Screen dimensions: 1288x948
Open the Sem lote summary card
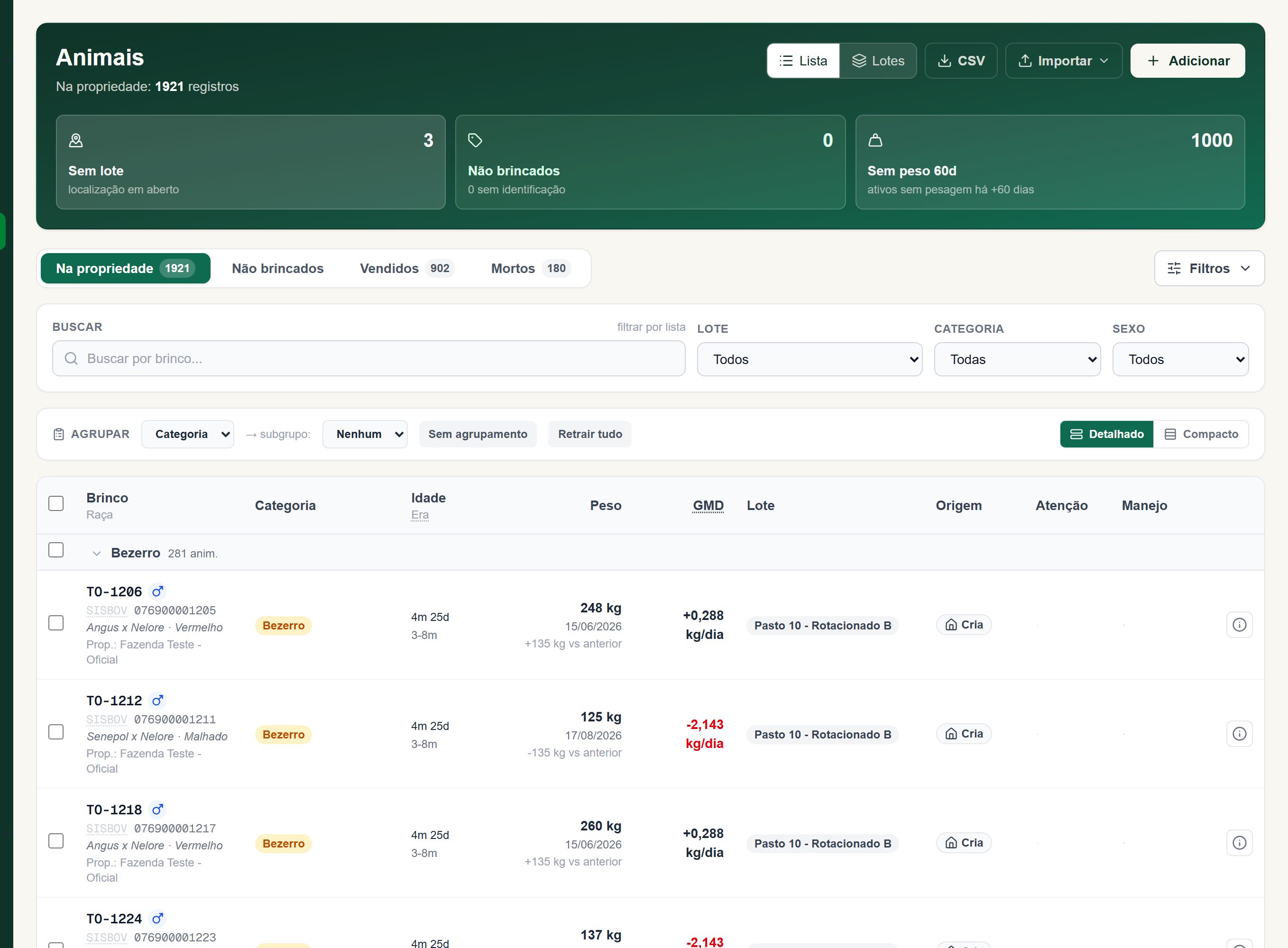(251, 162)
